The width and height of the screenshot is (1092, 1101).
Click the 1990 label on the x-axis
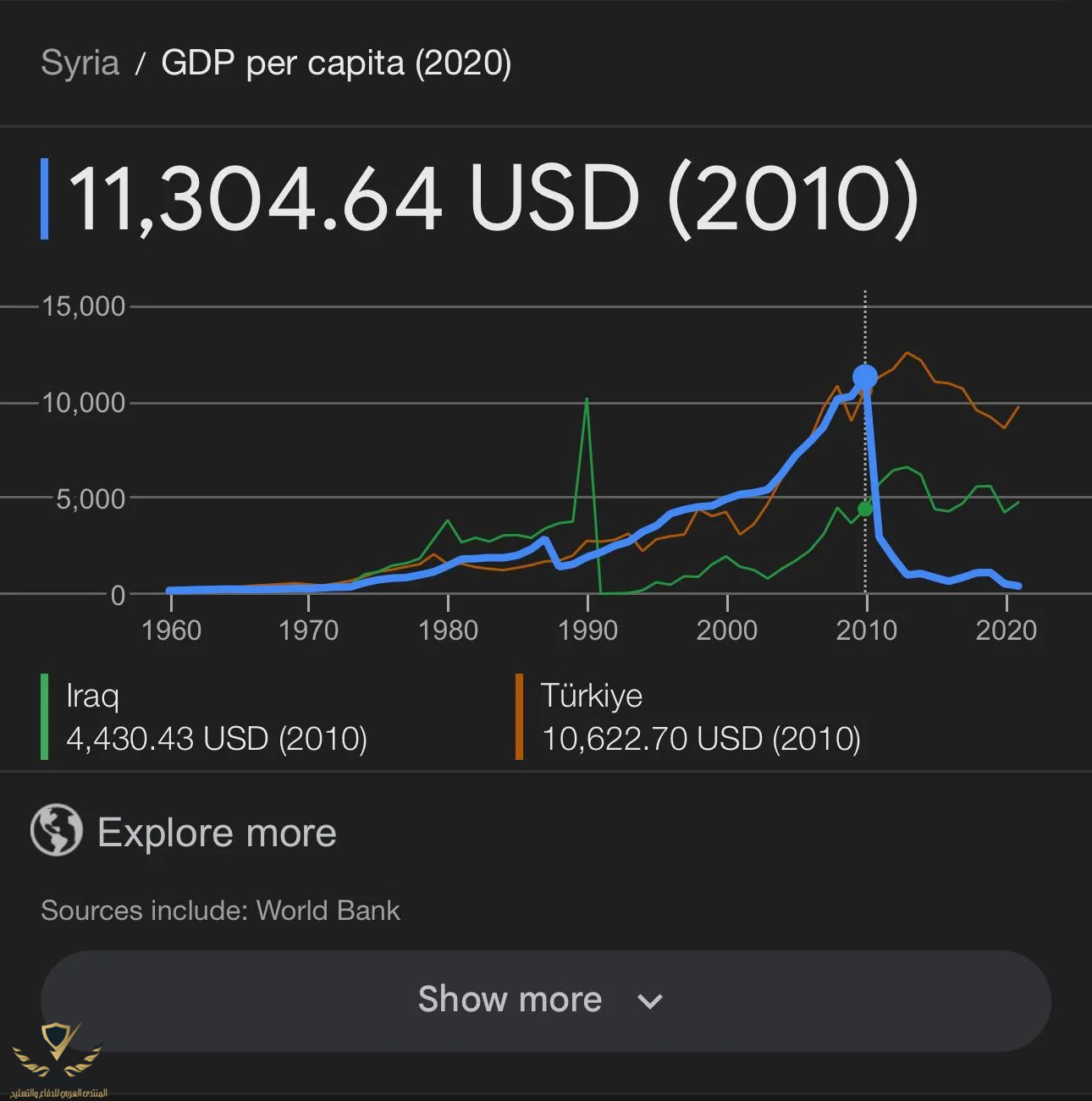[587, 630]
